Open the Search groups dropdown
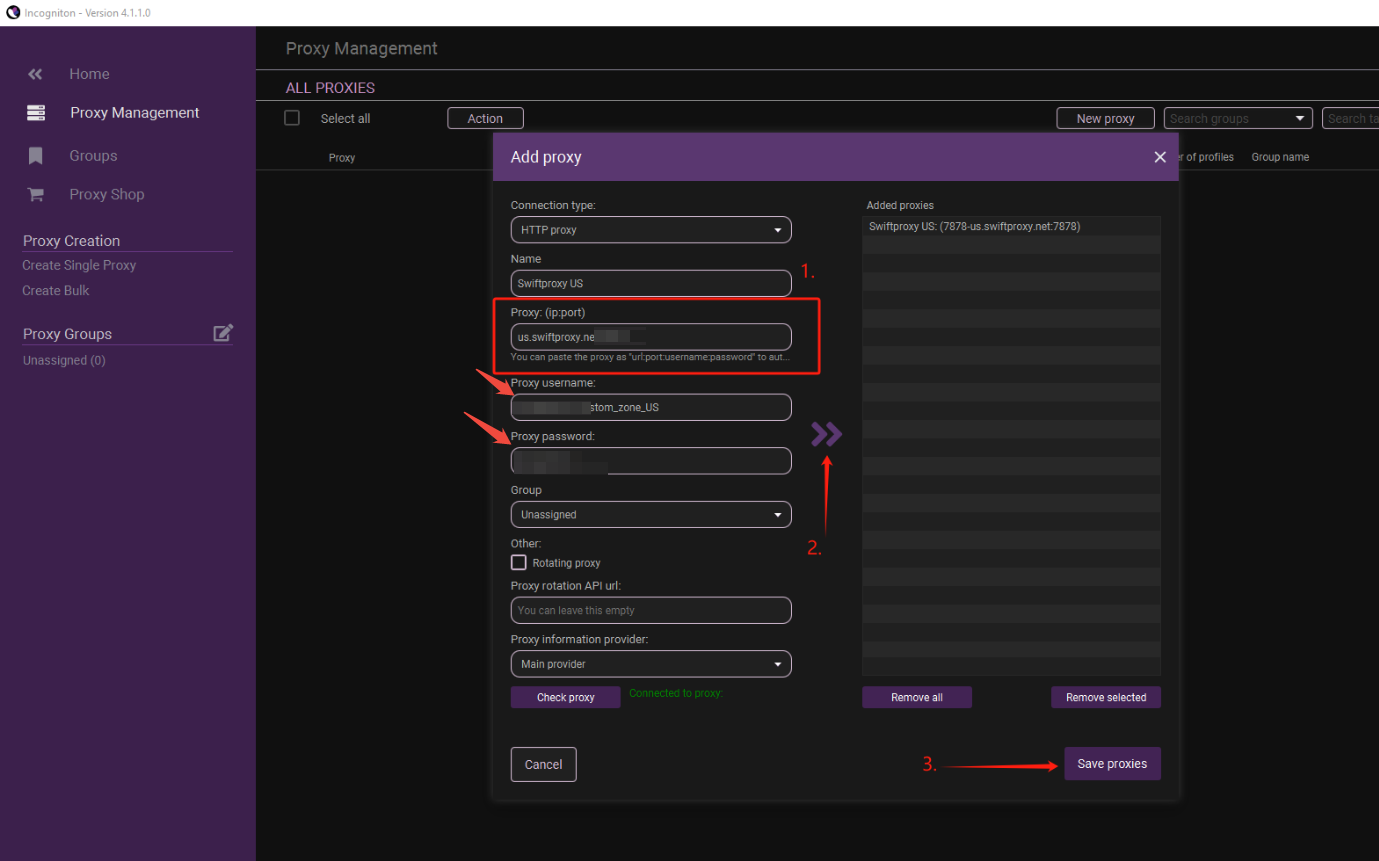This screenshot has height=861, width=1379. coord(1237,119)
